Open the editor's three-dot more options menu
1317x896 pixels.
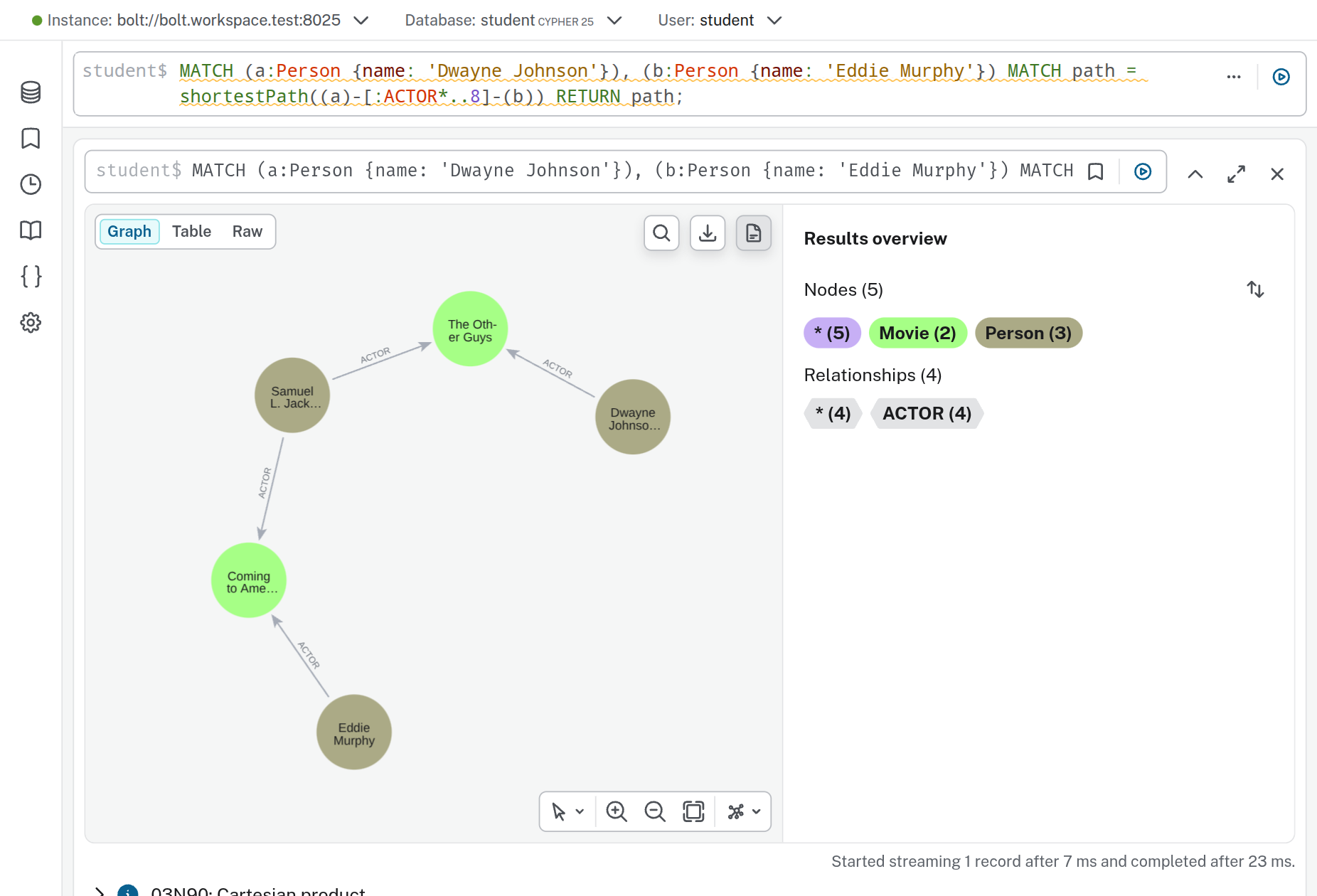point(1234,77)
